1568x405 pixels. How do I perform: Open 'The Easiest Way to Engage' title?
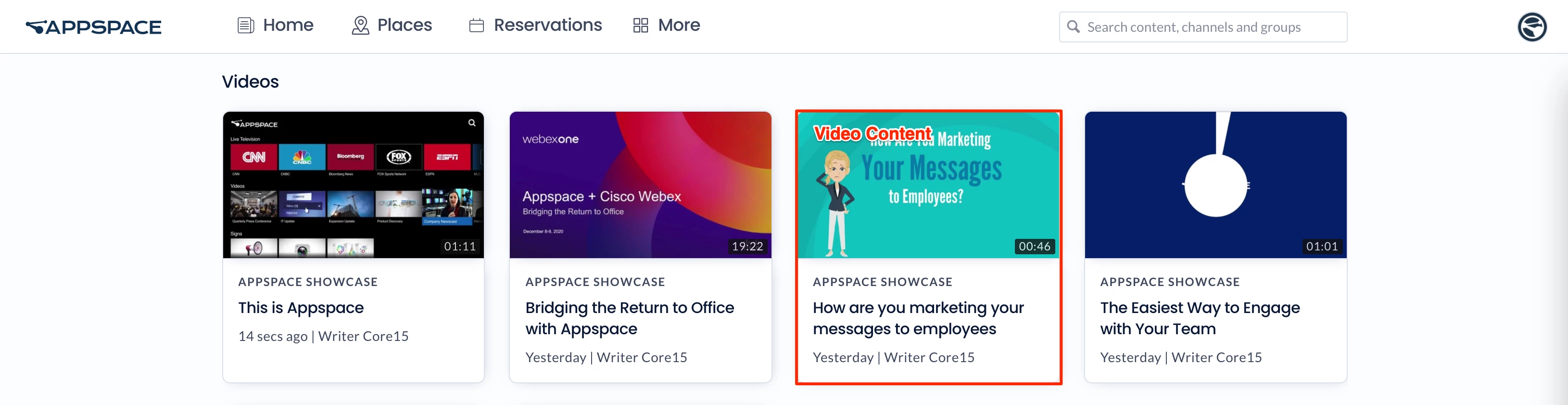point(1200,318)
